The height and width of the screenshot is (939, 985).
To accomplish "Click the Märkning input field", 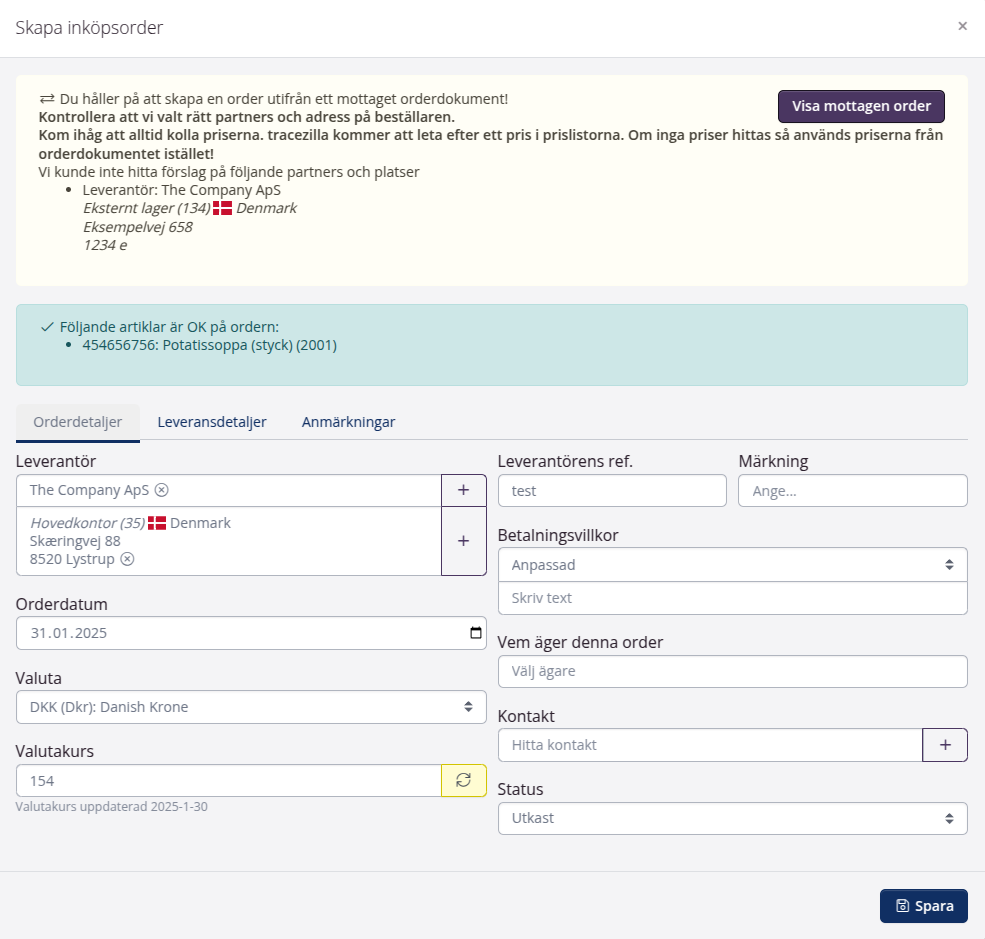I will pos(852,491).
